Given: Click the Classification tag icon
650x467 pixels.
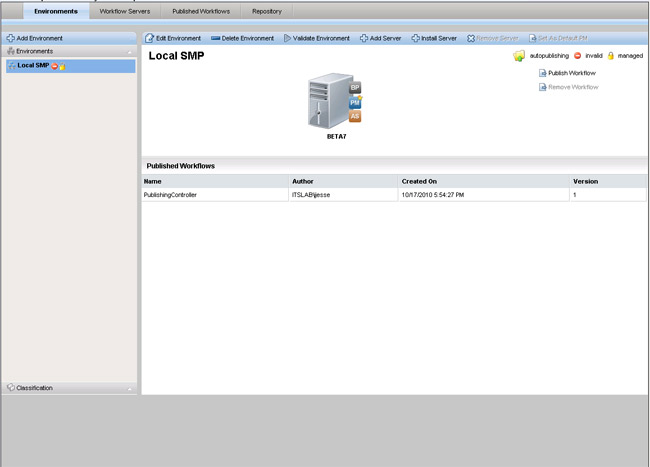Looking at the screenshot, I should (x=11, y=387).
